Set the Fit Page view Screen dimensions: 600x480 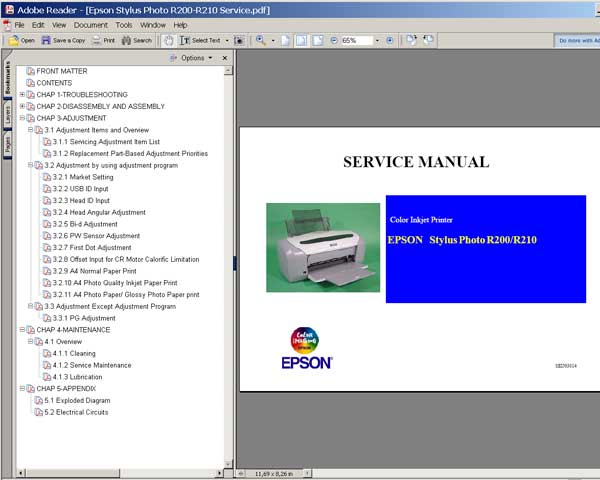pyautogui.click(x=302, y=40)
